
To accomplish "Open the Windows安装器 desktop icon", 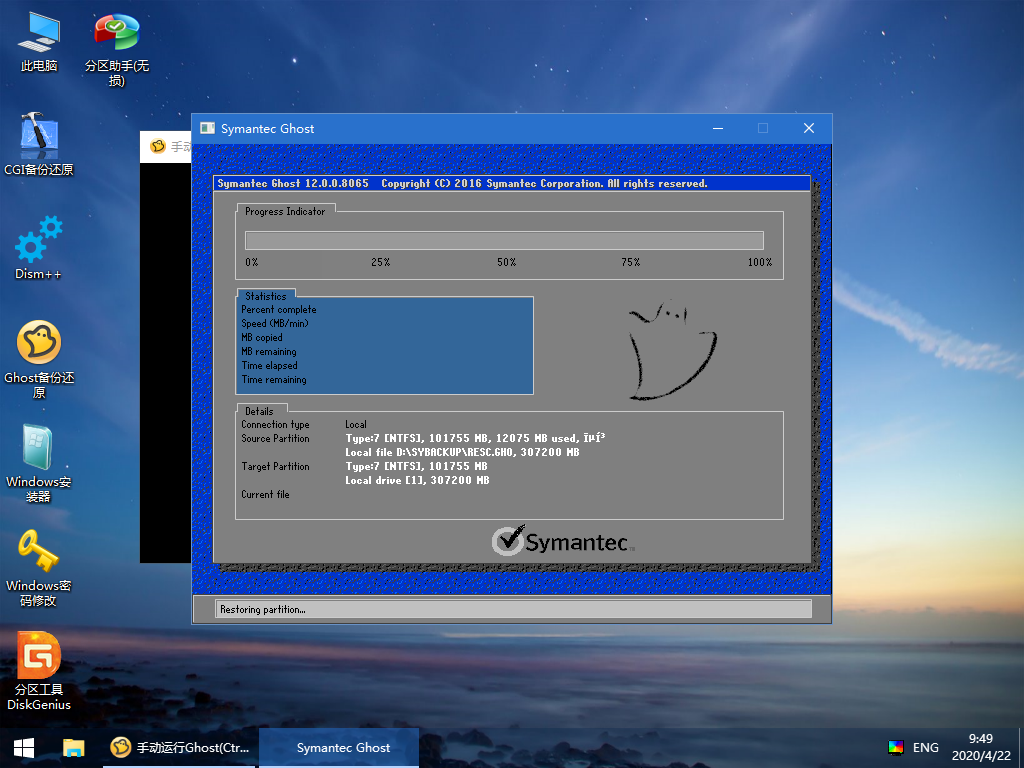I will pos(39,462).
